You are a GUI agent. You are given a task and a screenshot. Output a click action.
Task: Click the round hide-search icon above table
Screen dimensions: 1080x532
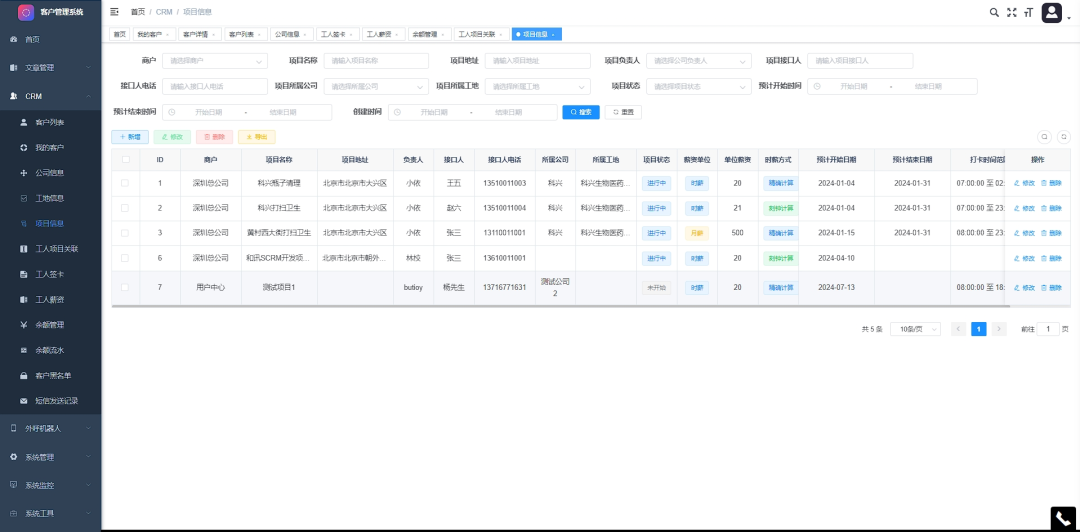1044,136
